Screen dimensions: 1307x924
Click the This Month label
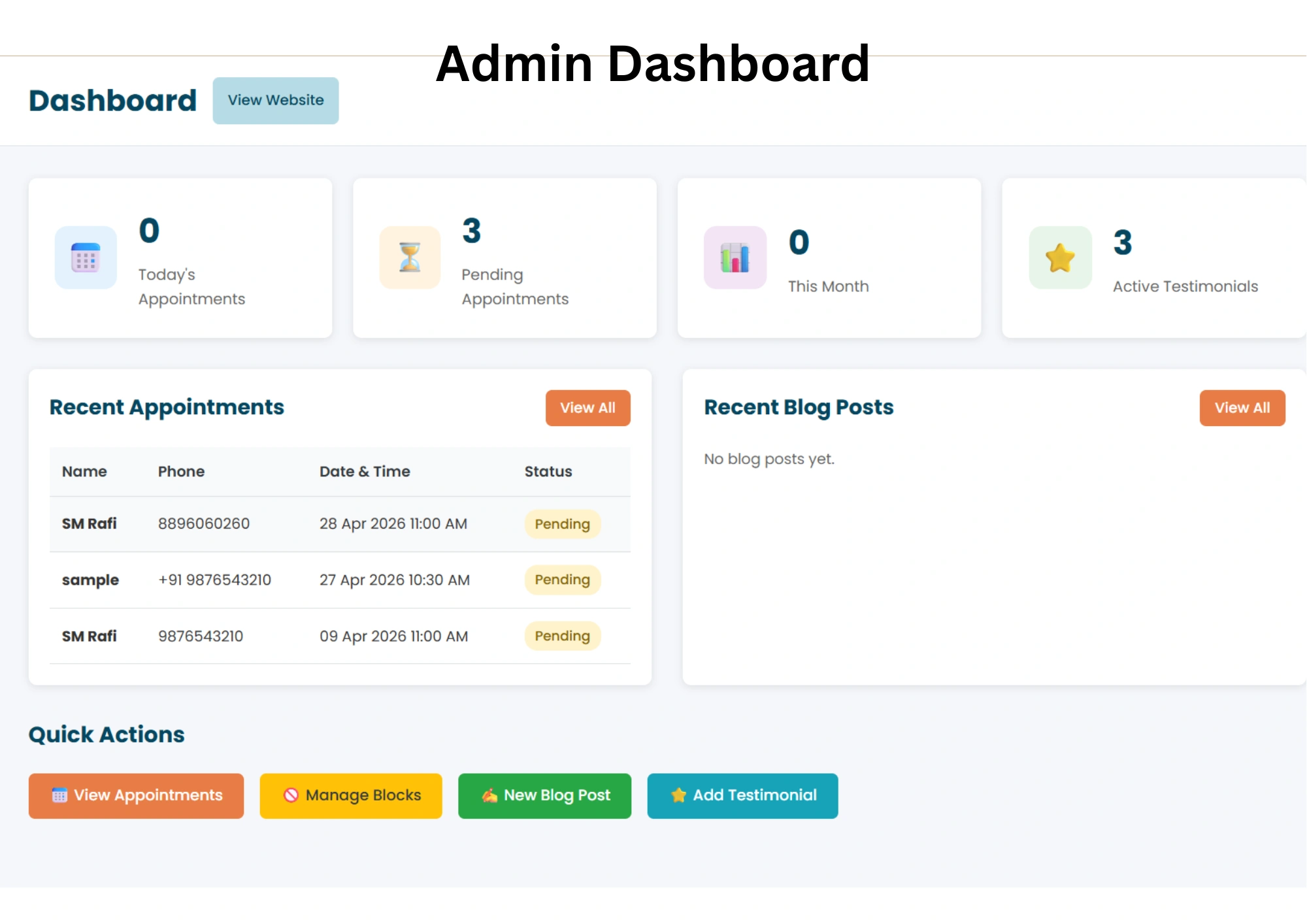coord(829,286)
